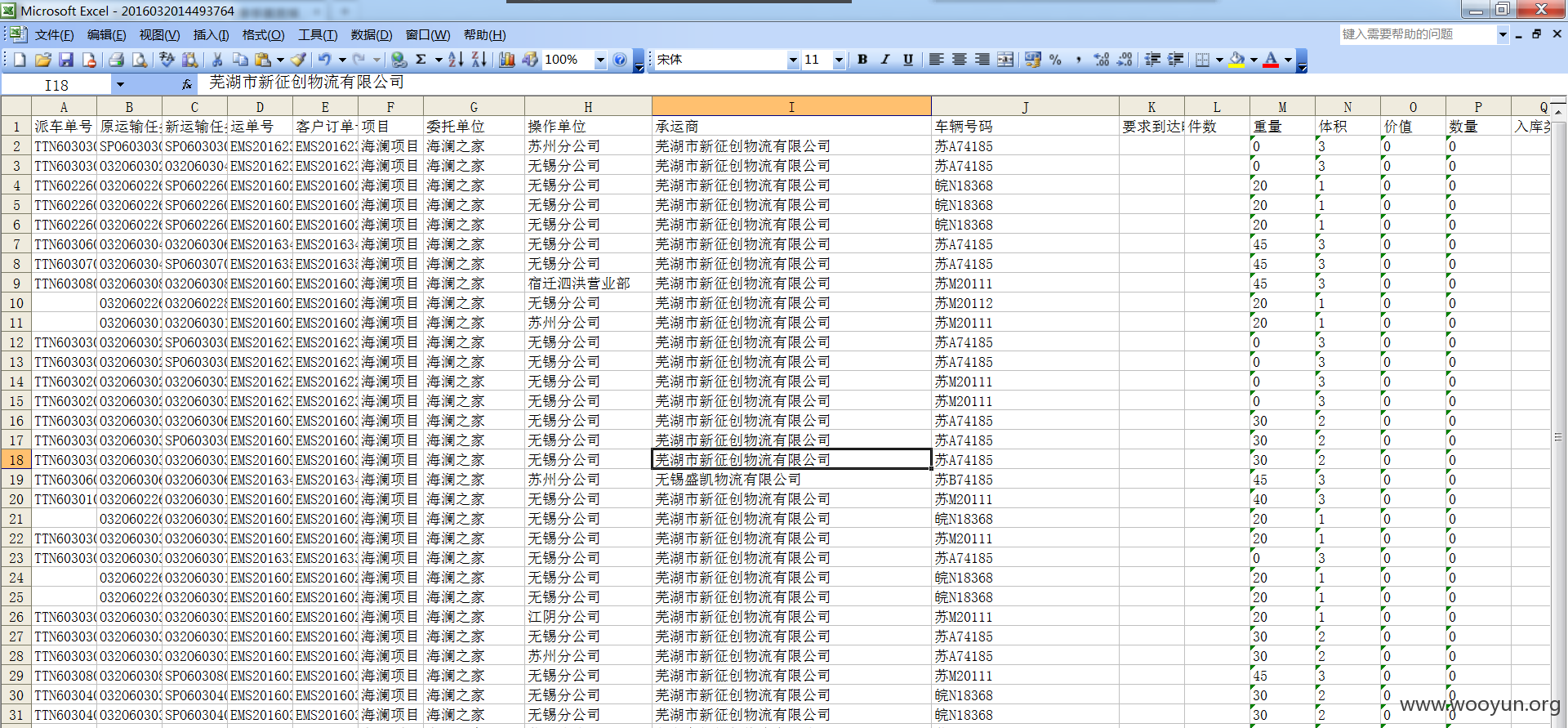1568x728 pixels.
Task: Decrease cell indent
Action: coord(1153,60)
